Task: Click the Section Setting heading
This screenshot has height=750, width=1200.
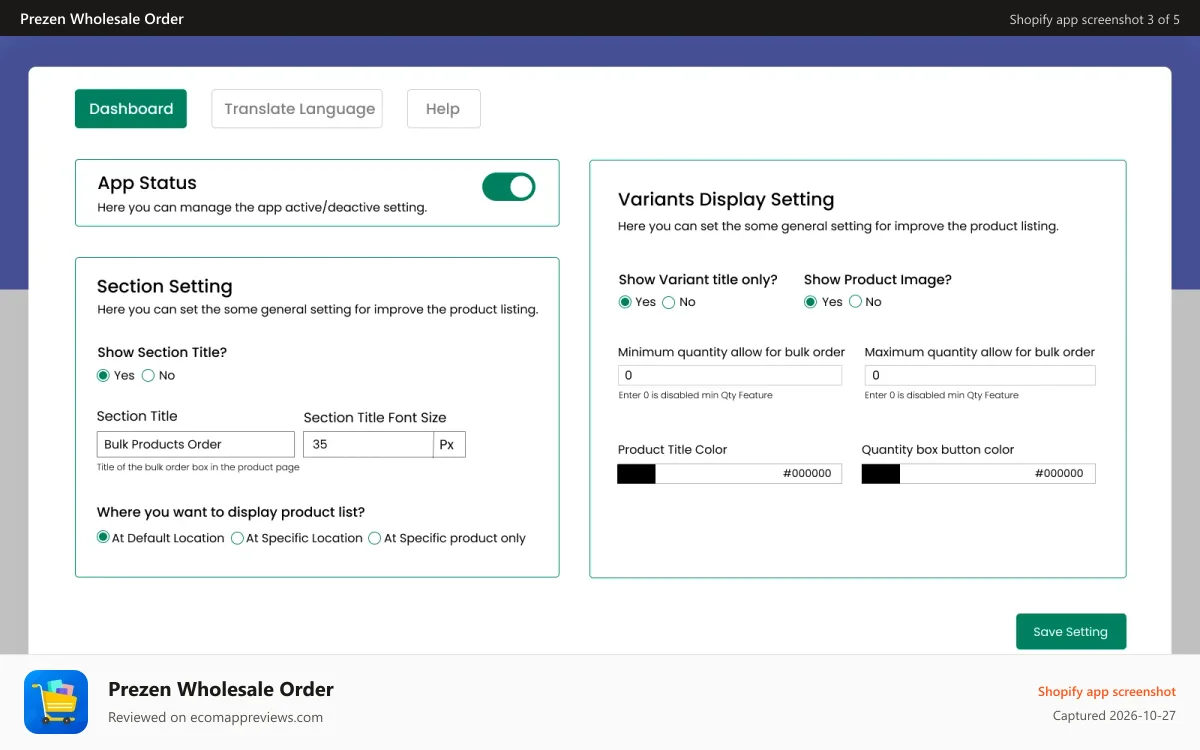Action: [x=165, y=286]
